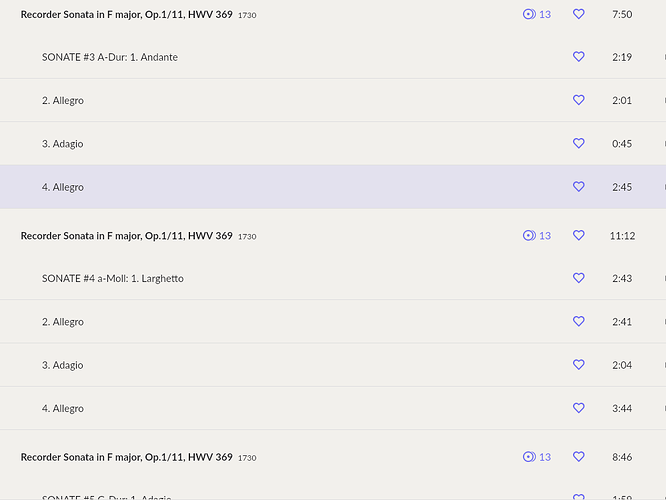Select the "3. Adagio" track of 0:45
The height and width of the screenshot is (500, 666).
62,144
